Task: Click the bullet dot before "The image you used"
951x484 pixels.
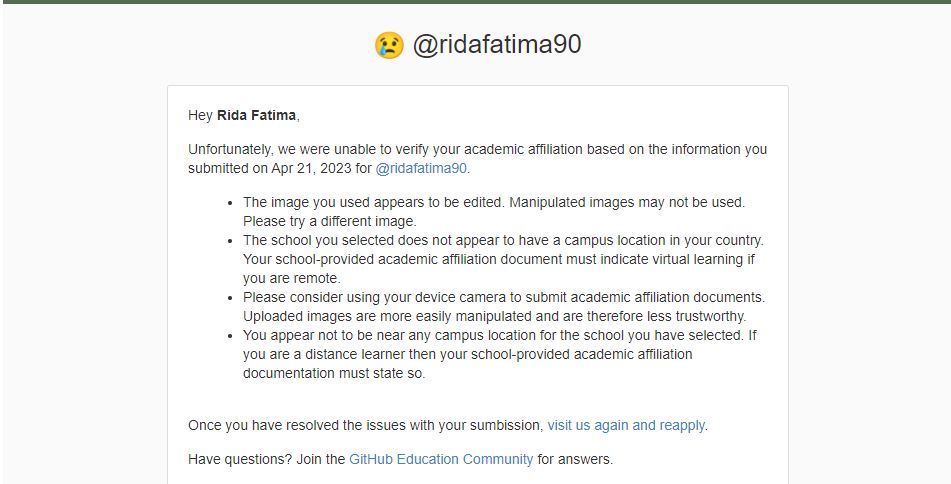Action: pos(230,202)
